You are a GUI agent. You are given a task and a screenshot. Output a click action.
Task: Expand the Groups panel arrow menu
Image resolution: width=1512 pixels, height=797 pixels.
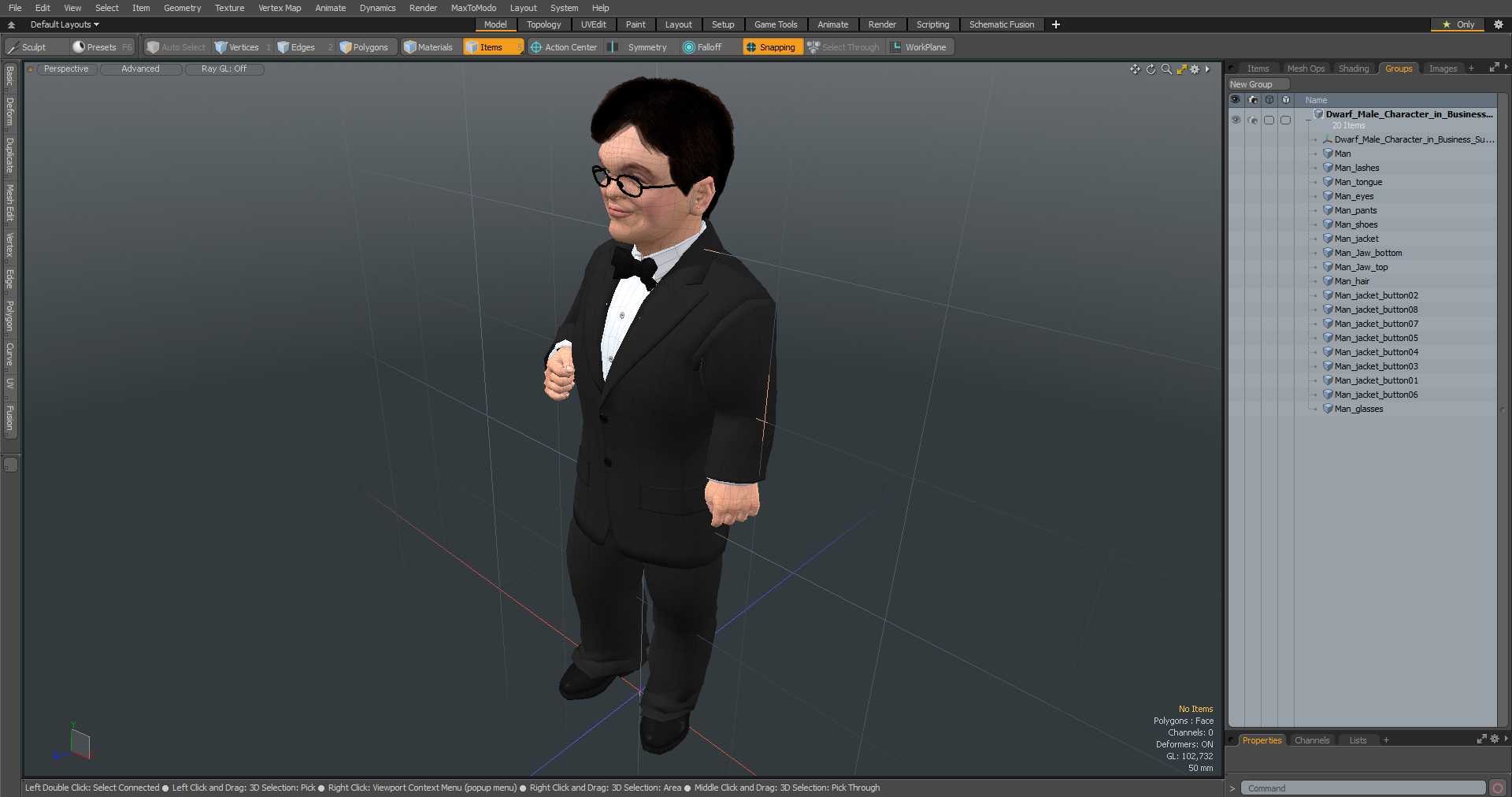click(1506, 68)
